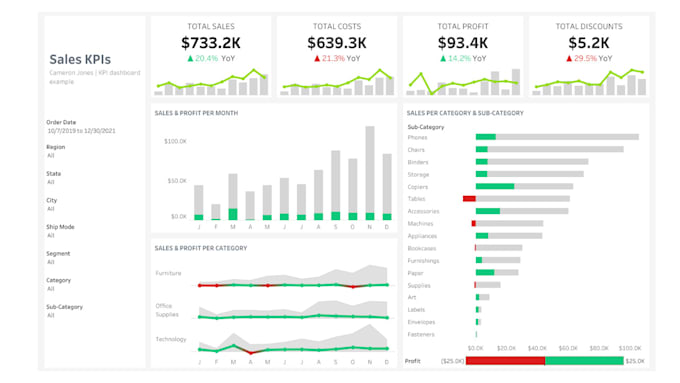
Task: Click Sales Per Category & Sub-Category title
Action: click(x=465, y=113)
